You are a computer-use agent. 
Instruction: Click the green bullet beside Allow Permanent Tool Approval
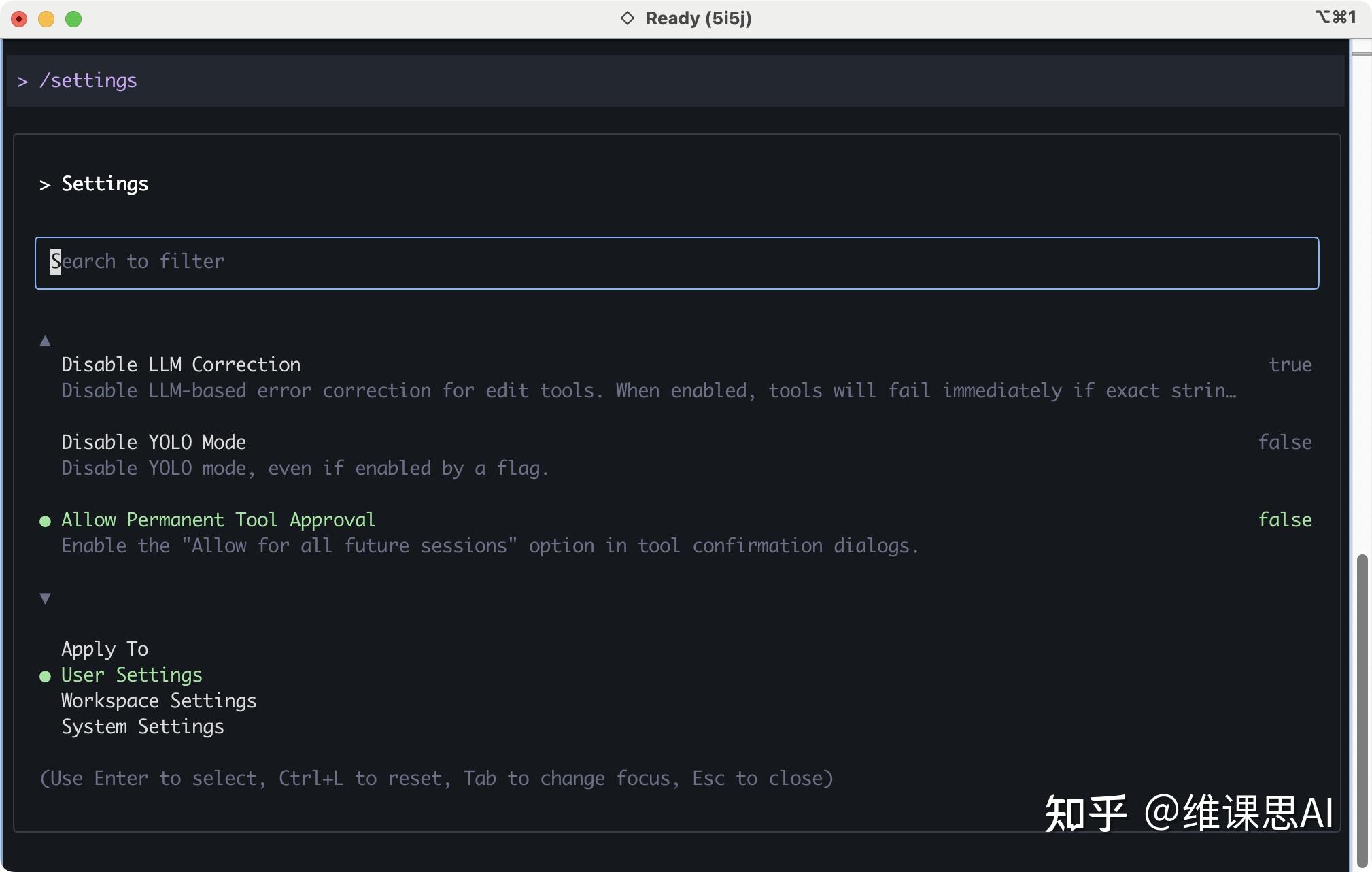pyautogui.click(x=45, y=521)
